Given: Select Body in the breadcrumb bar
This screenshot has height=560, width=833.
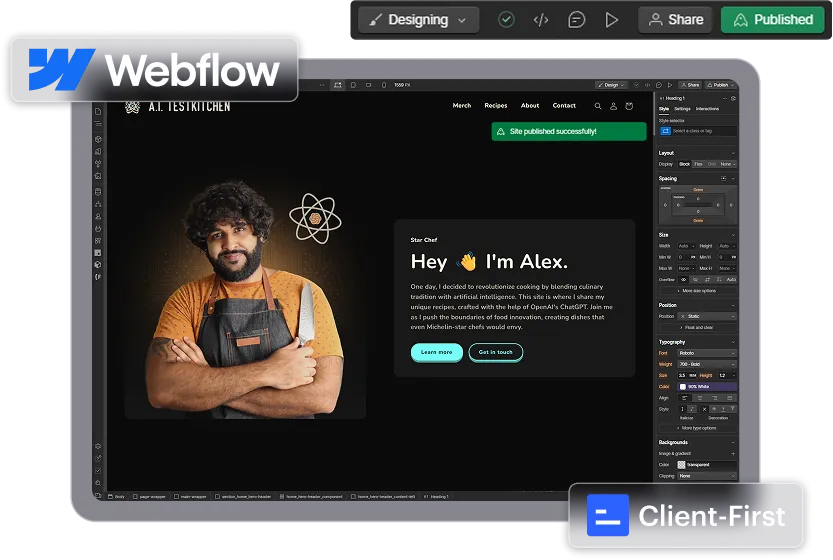Looking at the screenshot, I should click(116, 497).
